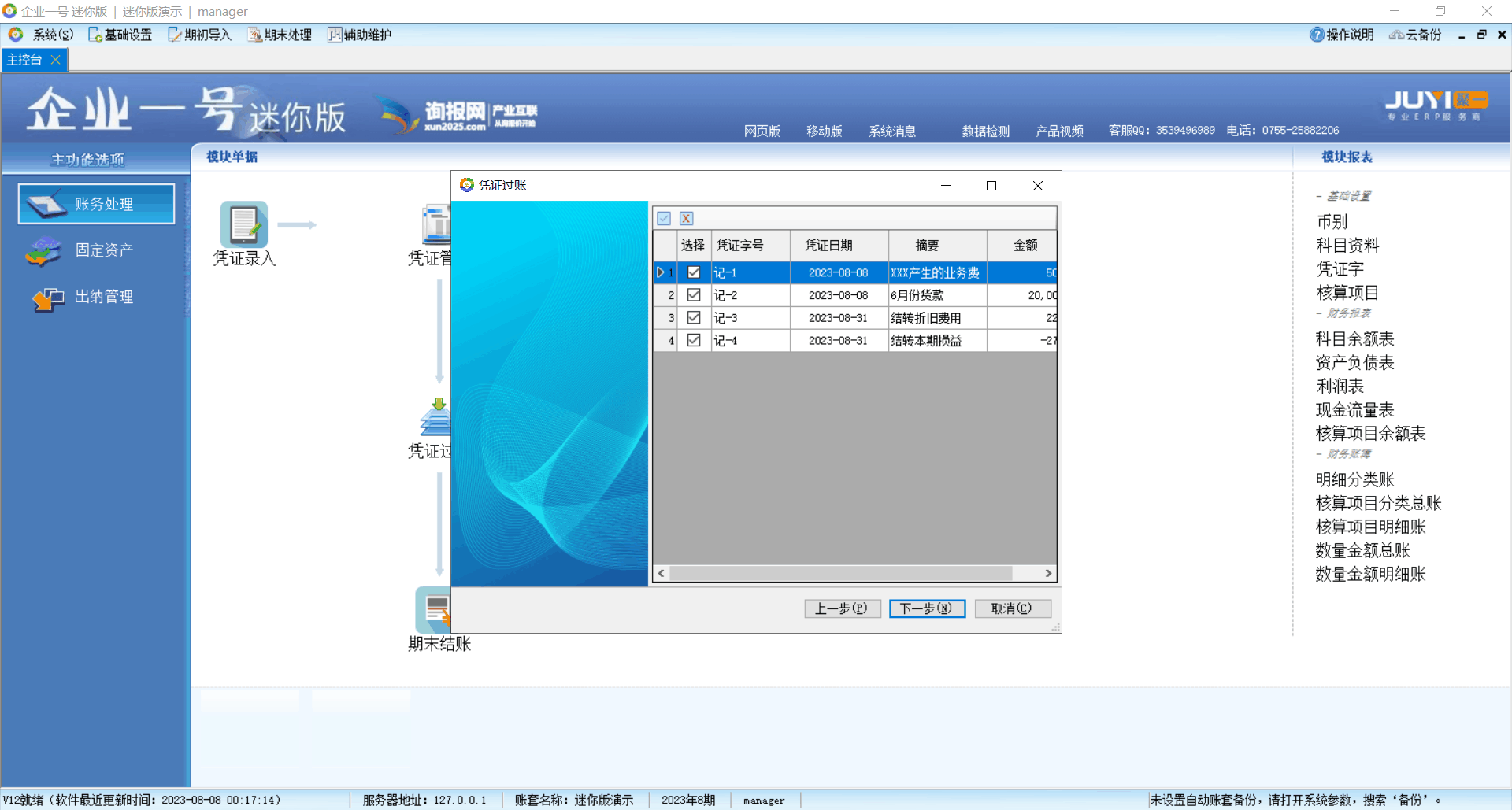
Task: Click the grid's right scroll arrow
Action: pyautogui.click(x=1048, y=573)
